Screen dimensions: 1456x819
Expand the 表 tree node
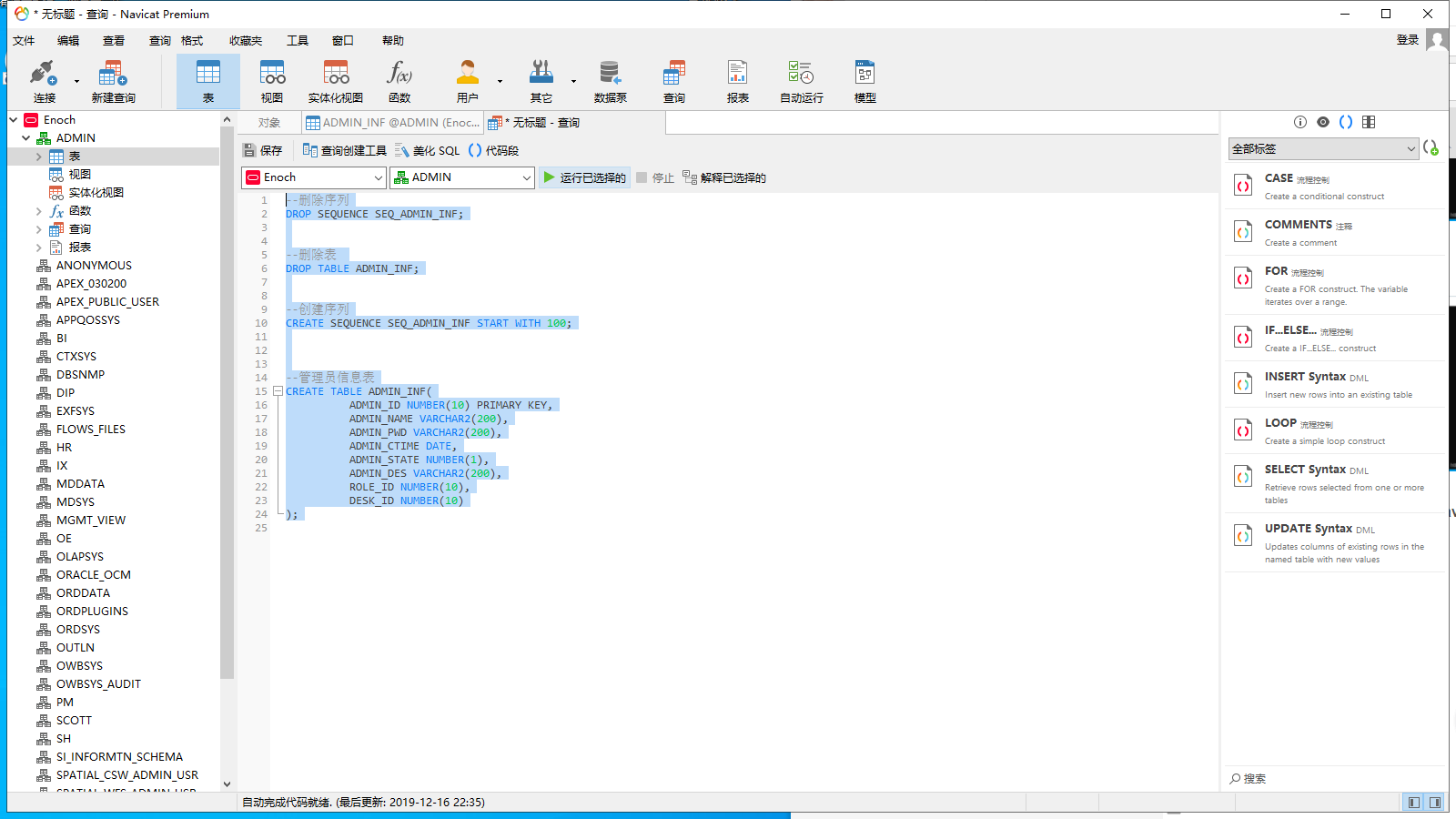coord(39,157)
